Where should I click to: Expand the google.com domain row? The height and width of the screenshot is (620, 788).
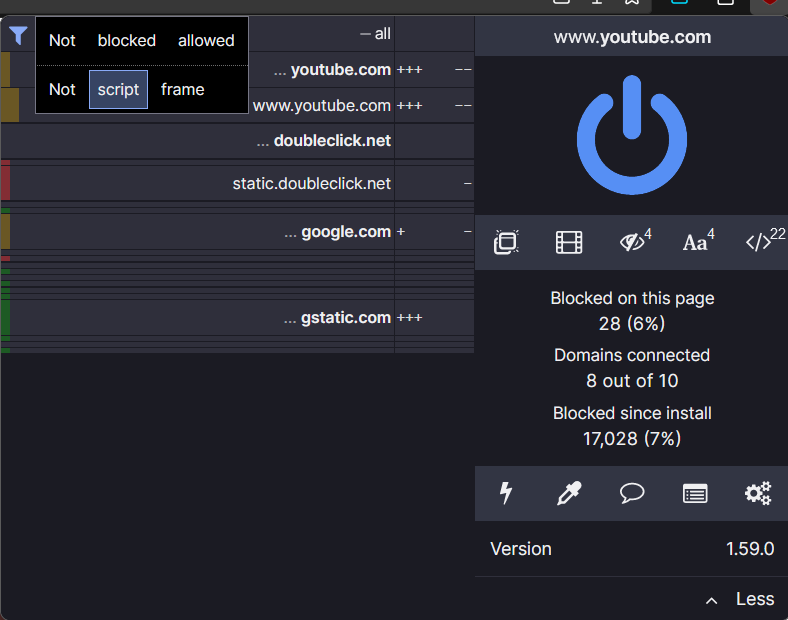tap(198, 232)
